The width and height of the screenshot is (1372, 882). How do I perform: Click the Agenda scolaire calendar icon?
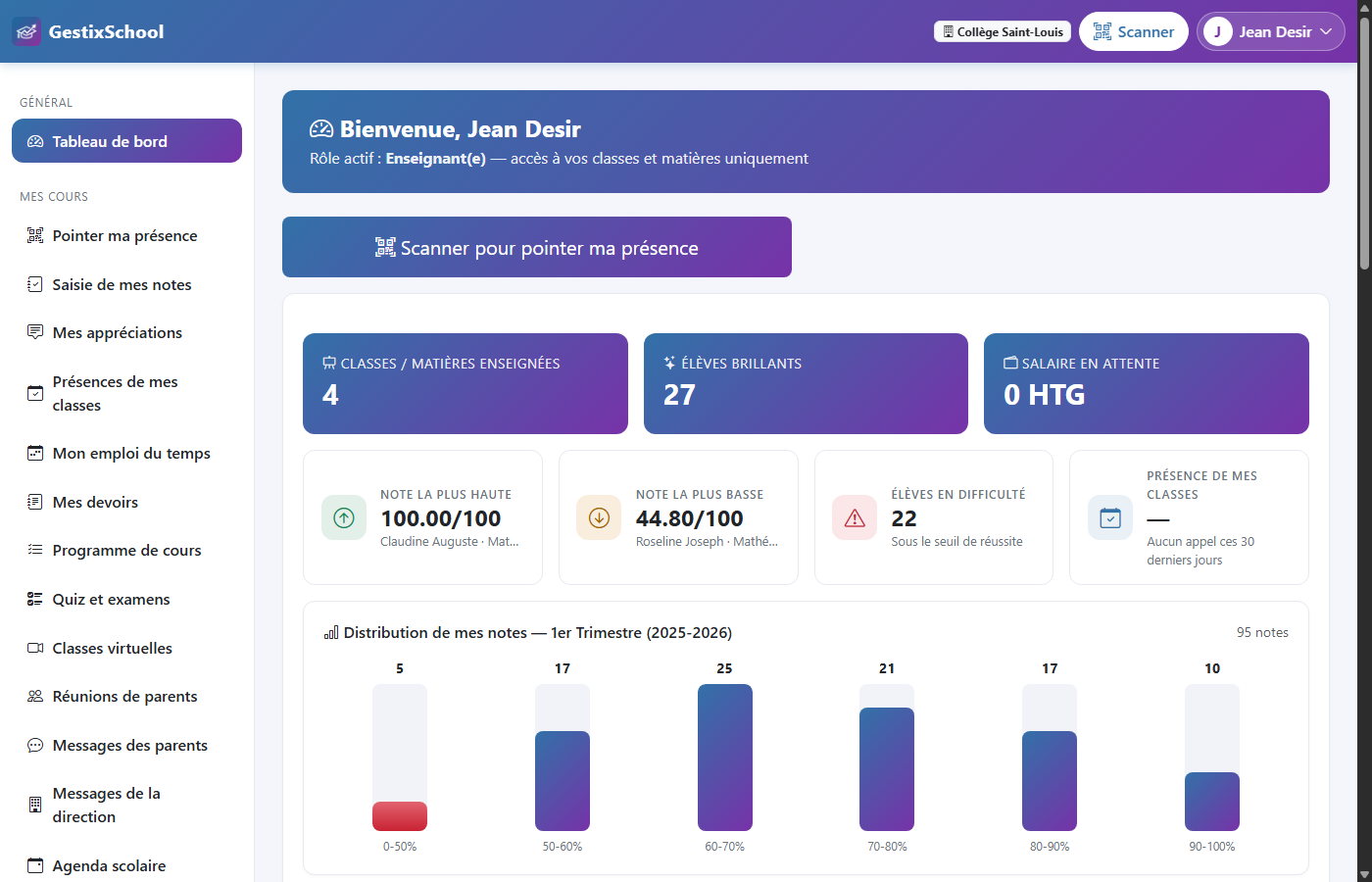click(35, 865)
